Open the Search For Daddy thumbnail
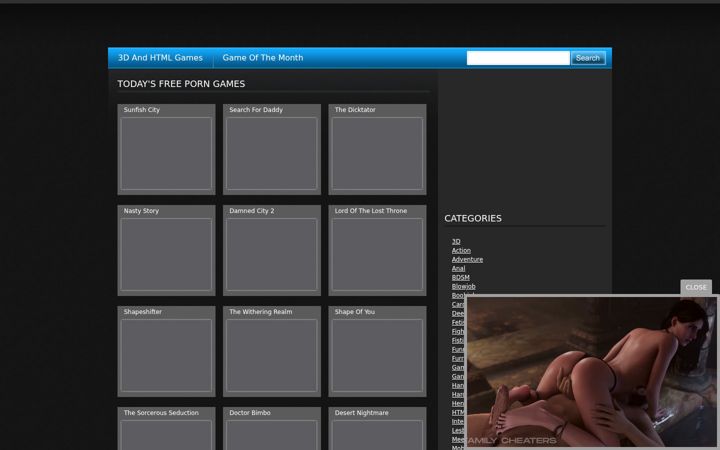Viewport: 720px width, 450px height. pyautogui.click(x=272, y=153)
